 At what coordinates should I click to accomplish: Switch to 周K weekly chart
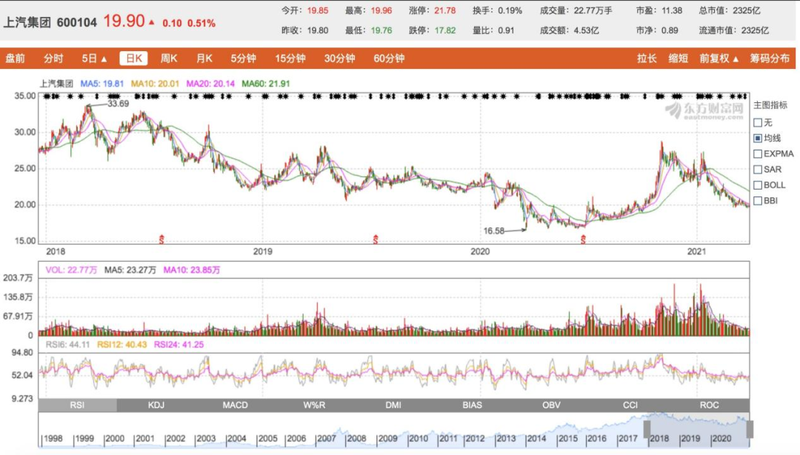[169, 59]
